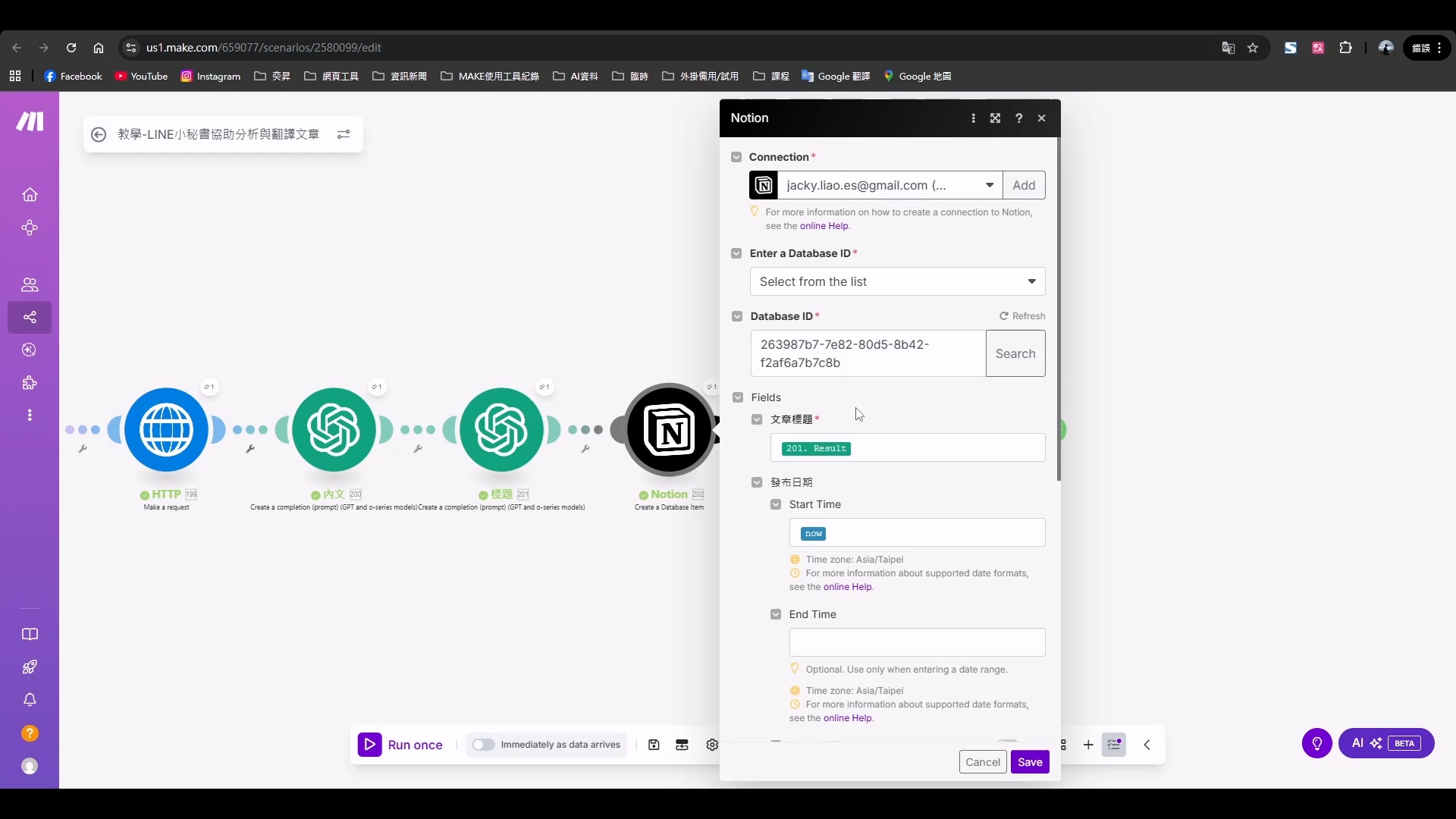Image resolution: width=1456 pixels, height=819 pixels.
Task: Open the AI agents sparkle icon in sidebar
Action: click(x=30, y=350)
